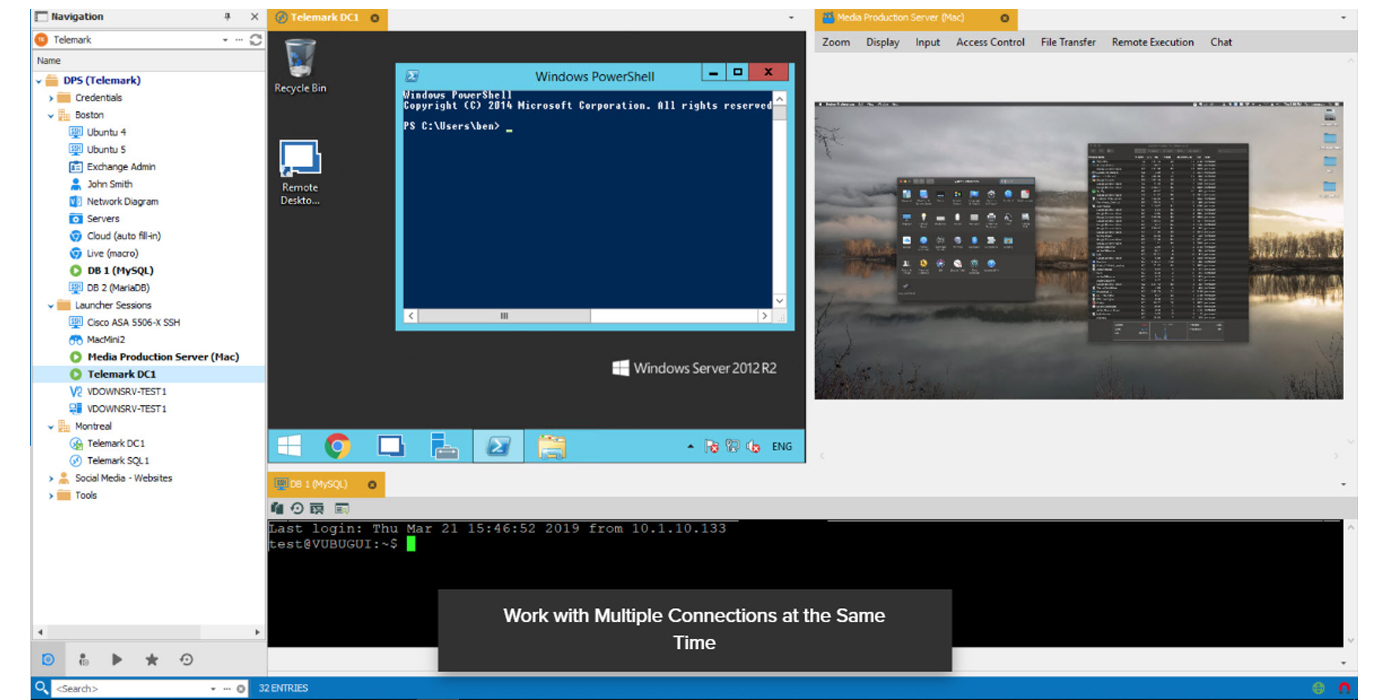Select the Exchange Admin entry

[121, 167]
